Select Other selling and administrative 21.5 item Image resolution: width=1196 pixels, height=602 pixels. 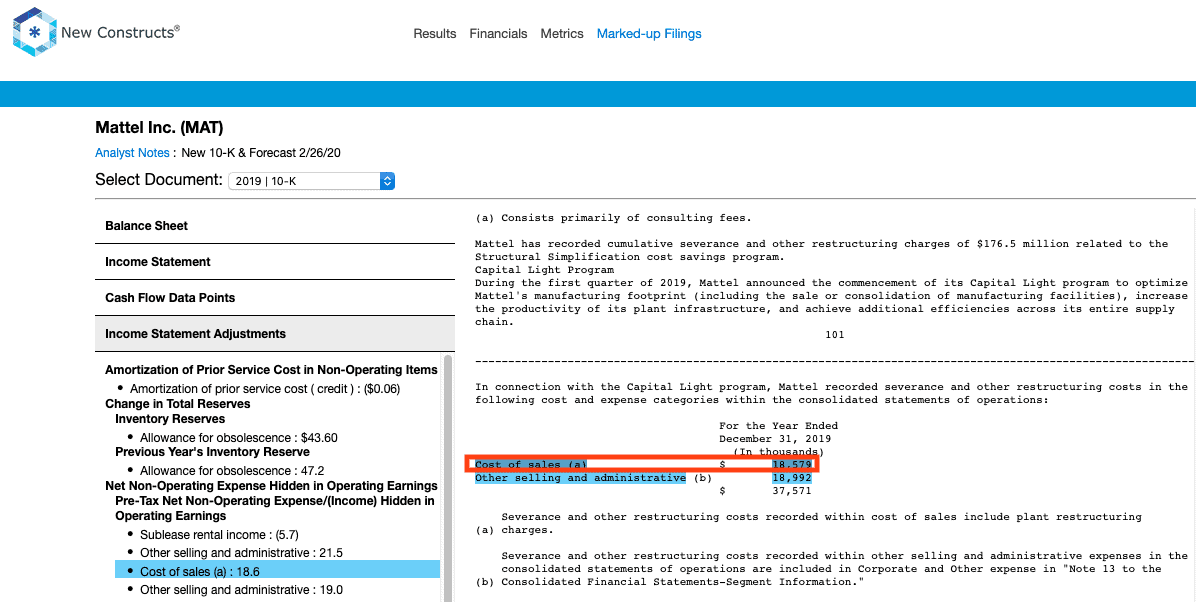[x=242, y=552]
